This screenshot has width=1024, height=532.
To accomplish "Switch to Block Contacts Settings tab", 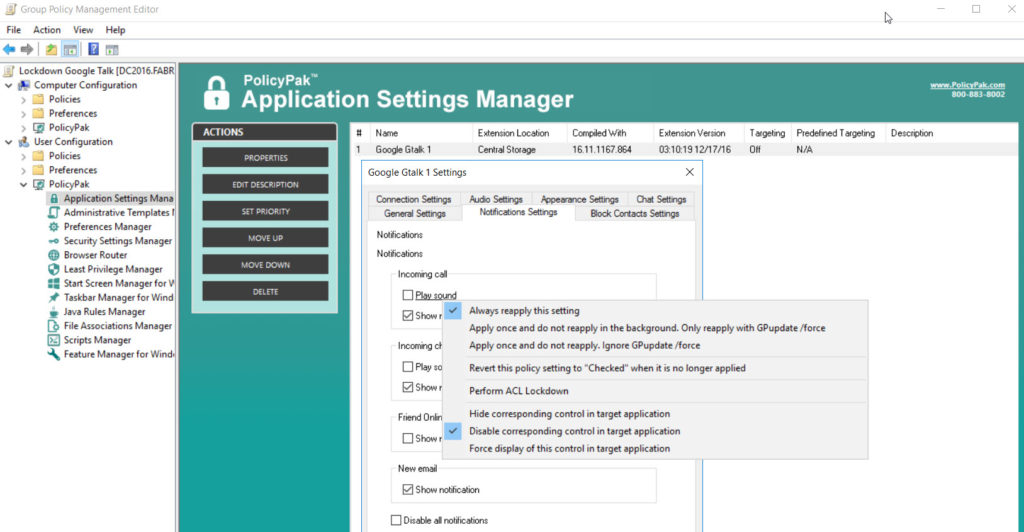I will pos(635,213).
